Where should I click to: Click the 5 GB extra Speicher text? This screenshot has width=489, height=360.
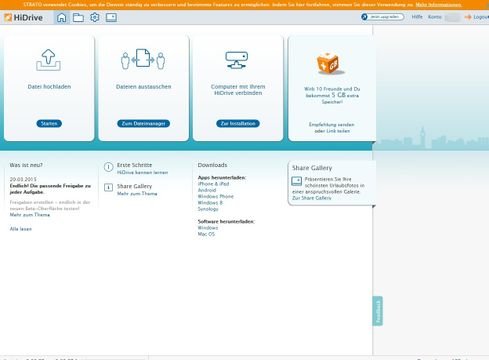[332, 95]
